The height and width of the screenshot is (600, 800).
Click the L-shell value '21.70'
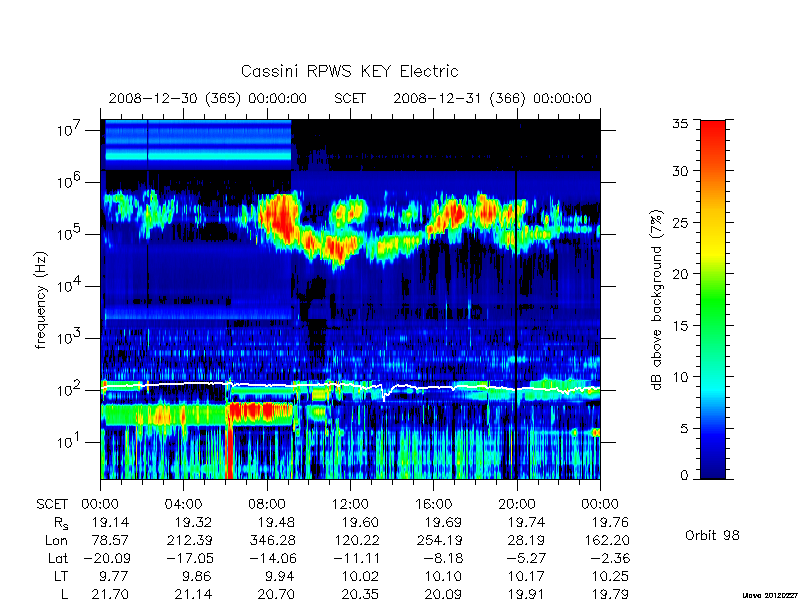(x=110, y=593)
